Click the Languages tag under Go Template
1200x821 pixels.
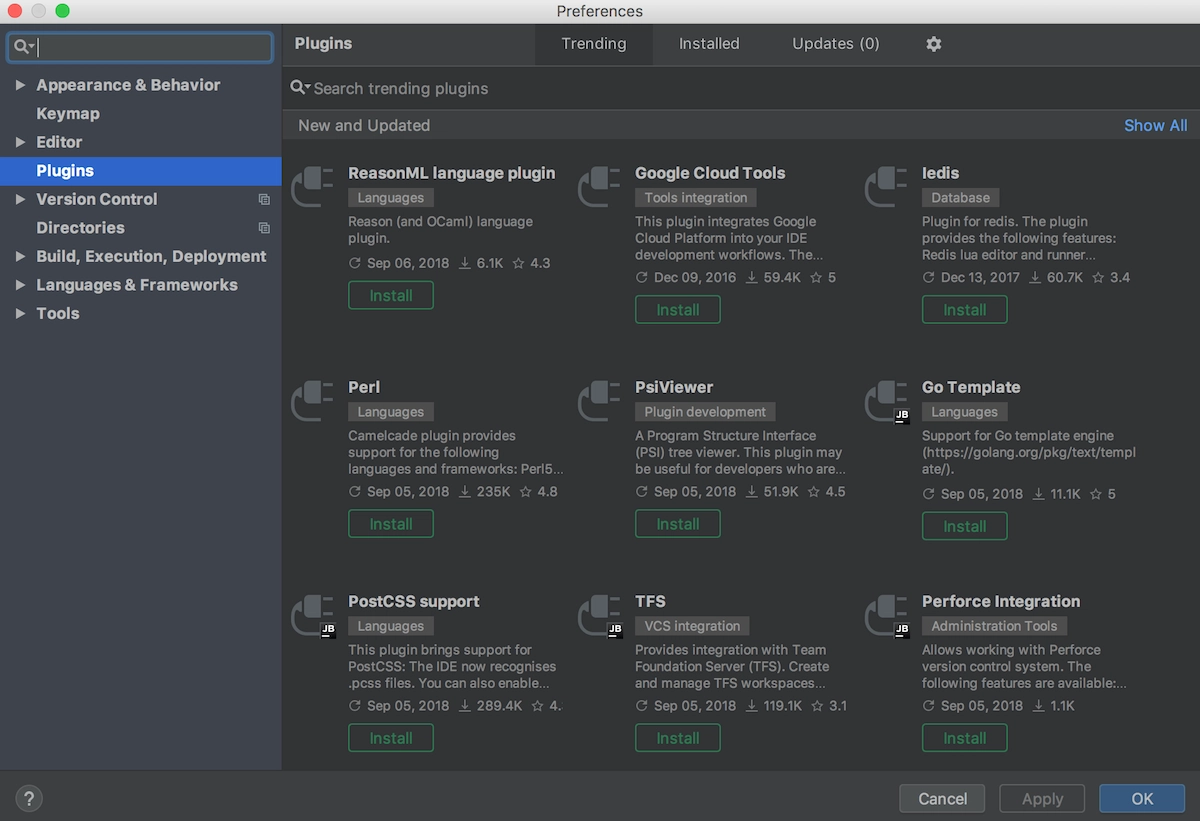pyautogui.click(x=965, y=412)
